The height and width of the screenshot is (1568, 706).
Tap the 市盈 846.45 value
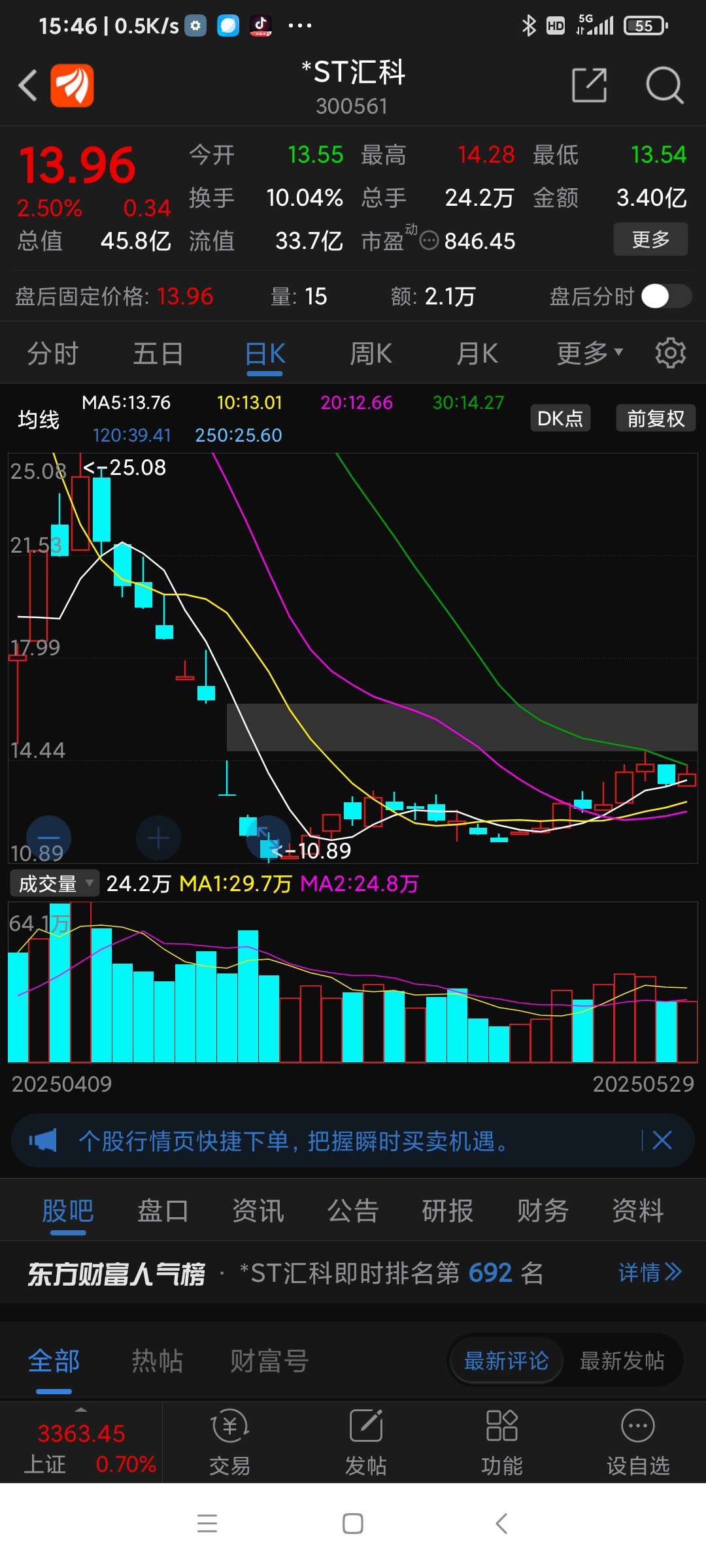coord(480,241)
